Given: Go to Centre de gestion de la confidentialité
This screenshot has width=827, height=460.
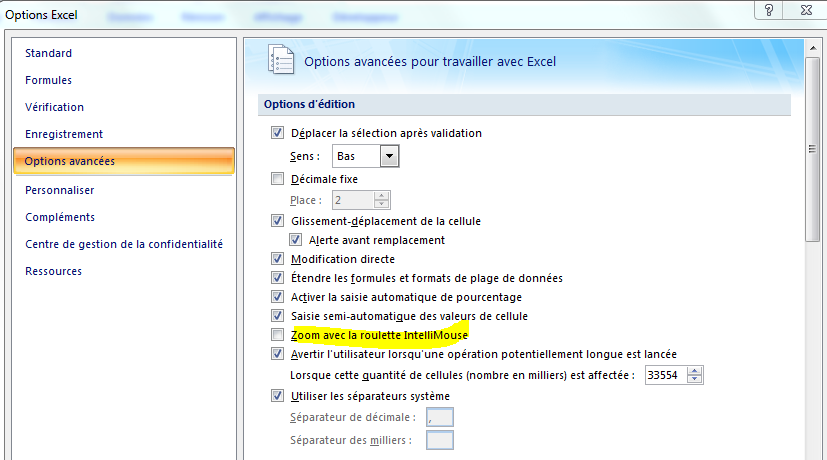Looking at the screenshot, I should coord(124,244).
